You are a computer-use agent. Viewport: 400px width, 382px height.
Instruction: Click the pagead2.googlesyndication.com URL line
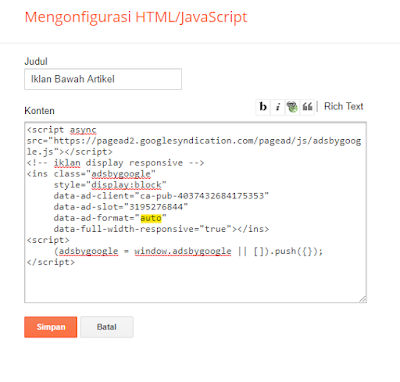coord(194,141)
